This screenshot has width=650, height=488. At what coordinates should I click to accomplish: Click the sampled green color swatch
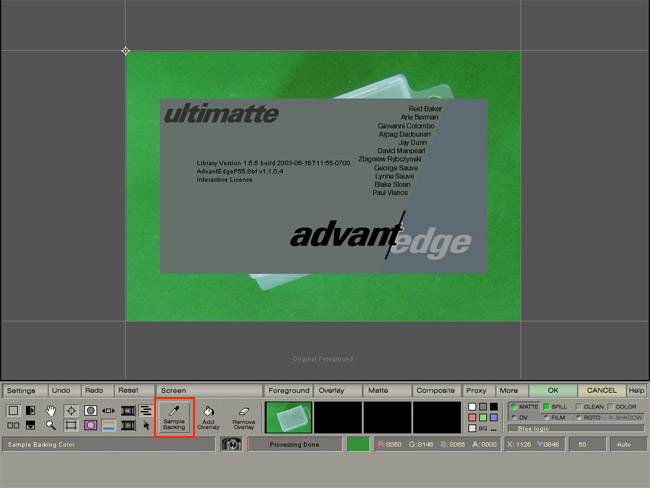coord(358,444)
